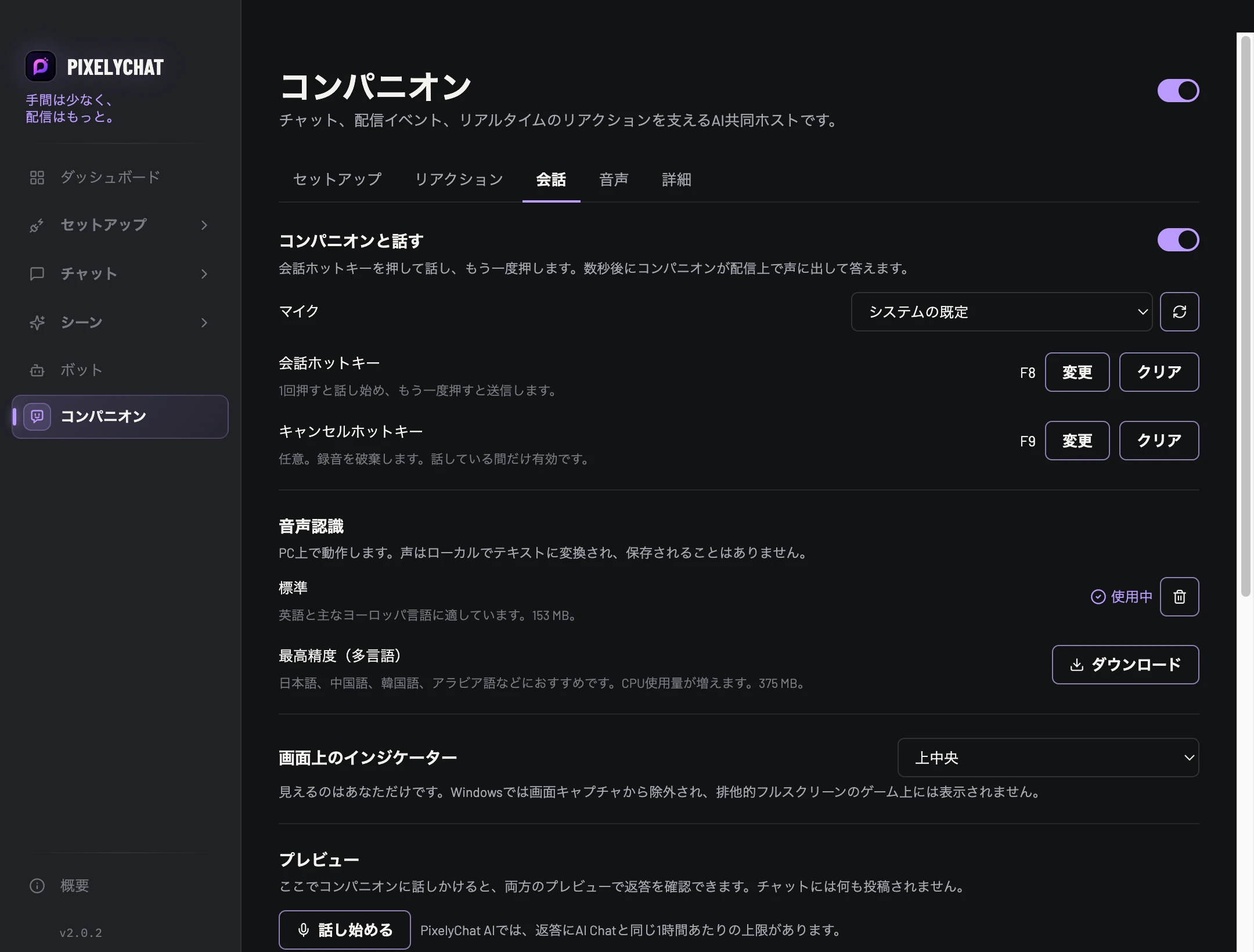The height and width of the screenshot is (952, 1254).
Task: Click クリア for キャンセルホットキー
Action: (1159, 441)
